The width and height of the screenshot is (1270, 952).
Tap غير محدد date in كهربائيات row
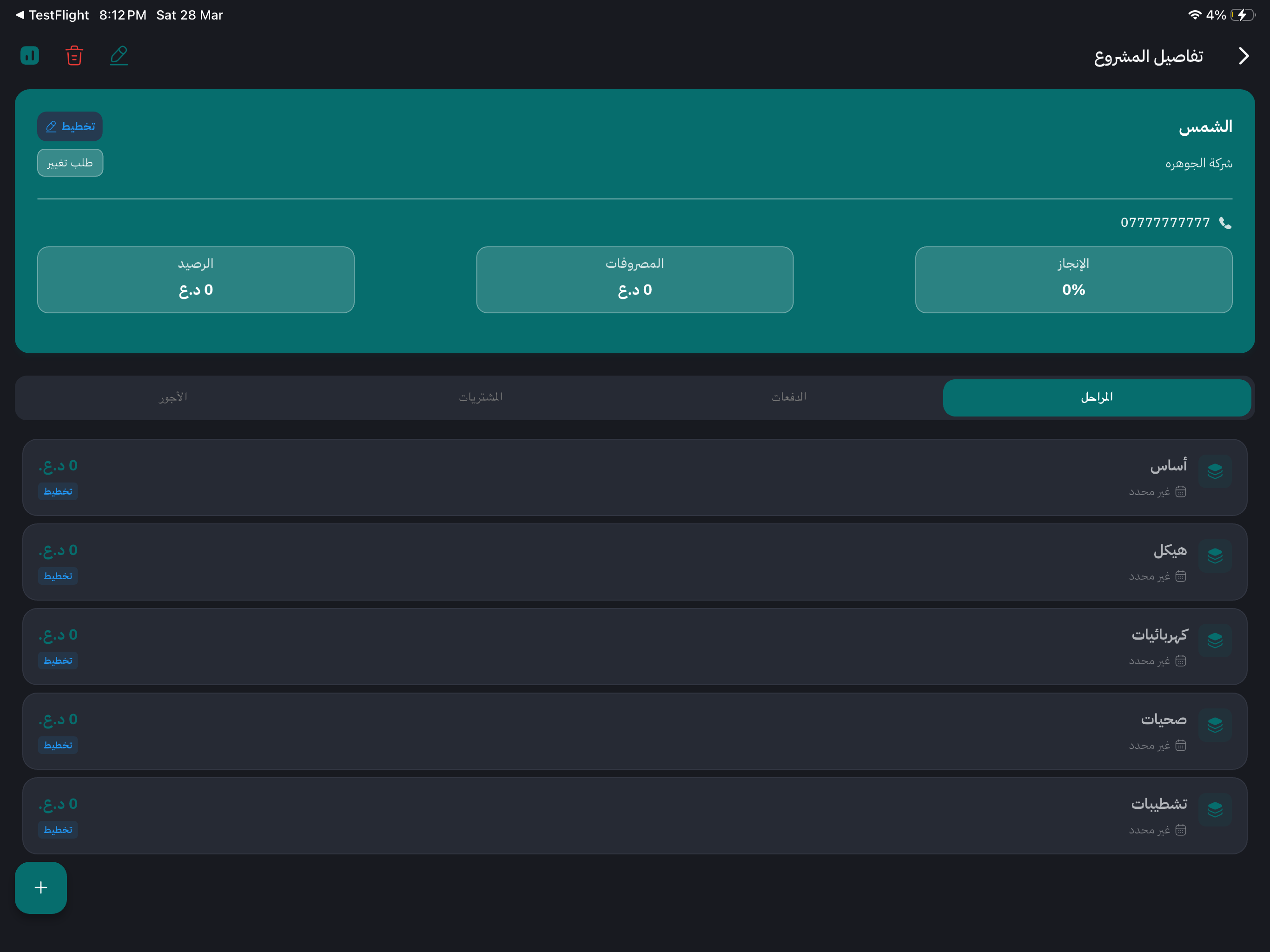[x=1150, y=661]
